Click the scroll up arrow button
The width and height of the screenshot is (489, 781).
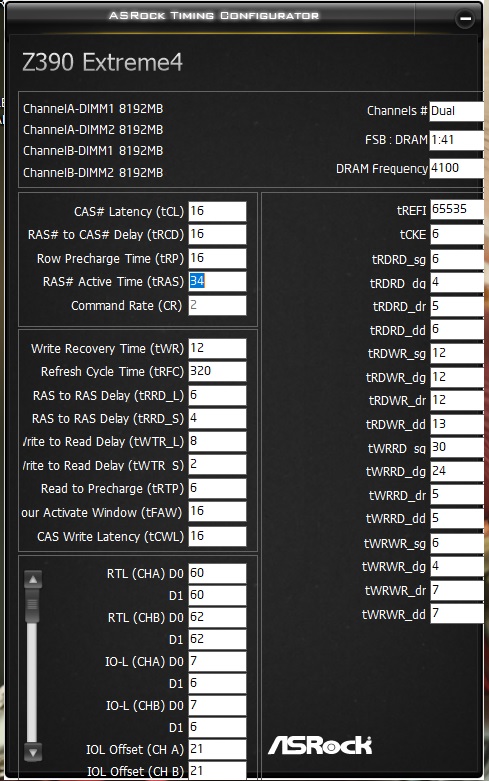tap(33, 579)
